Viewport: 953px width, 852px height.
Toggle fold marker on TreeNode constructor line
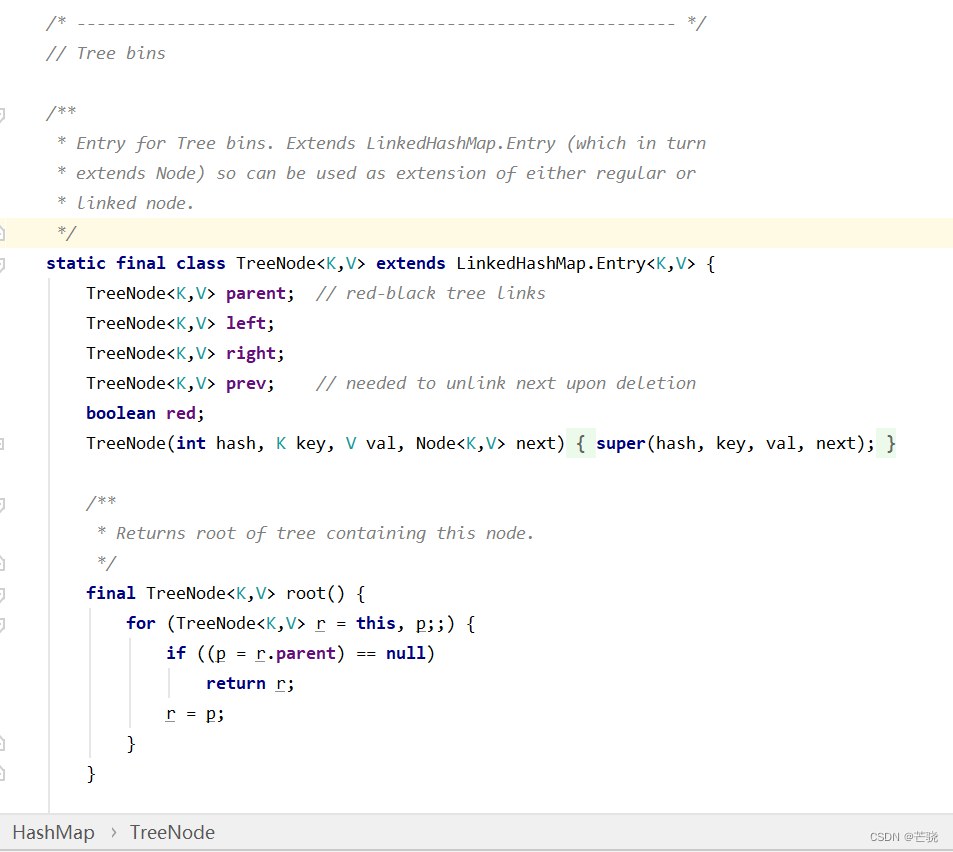point(2,444)
